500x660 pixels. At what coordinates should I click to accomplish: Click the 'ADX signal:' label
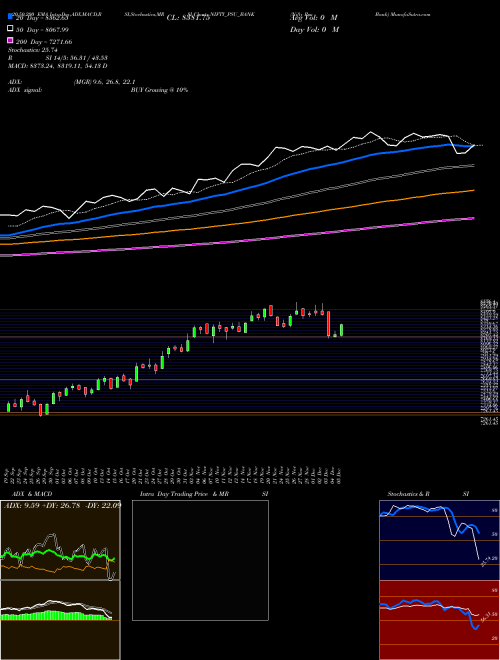tap(25, 90)
